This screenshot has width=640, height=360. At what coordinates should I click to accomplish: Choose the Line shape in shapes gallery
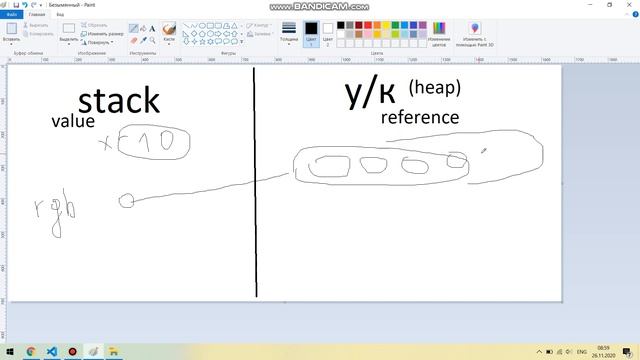186,26
